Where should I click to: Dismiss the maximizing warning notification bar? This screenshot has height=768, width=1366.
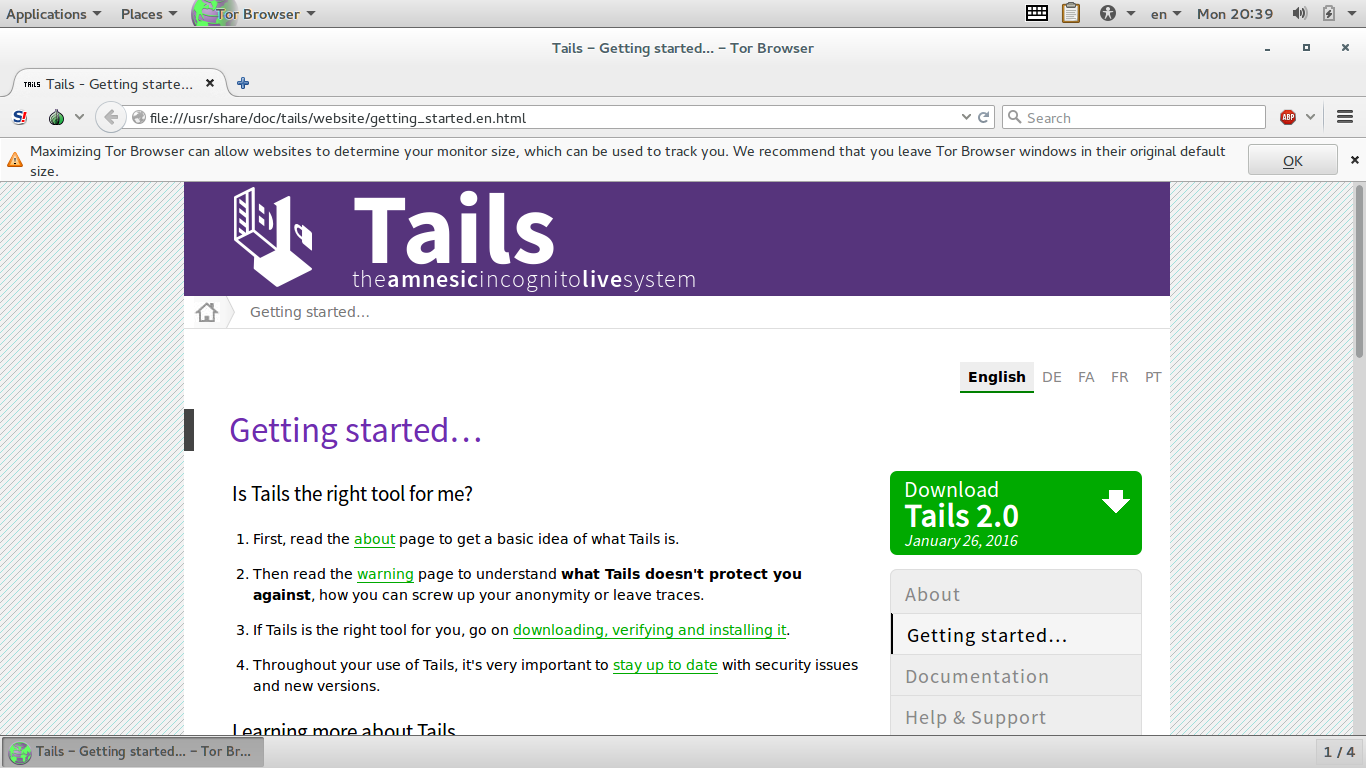pos(1355,160)
